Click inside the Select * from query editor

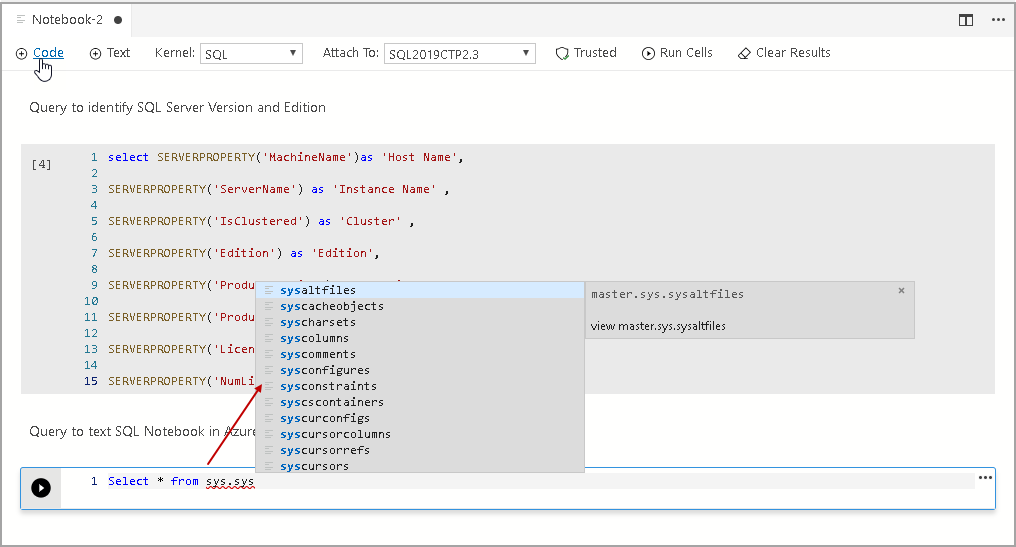(x=600, y=482)
